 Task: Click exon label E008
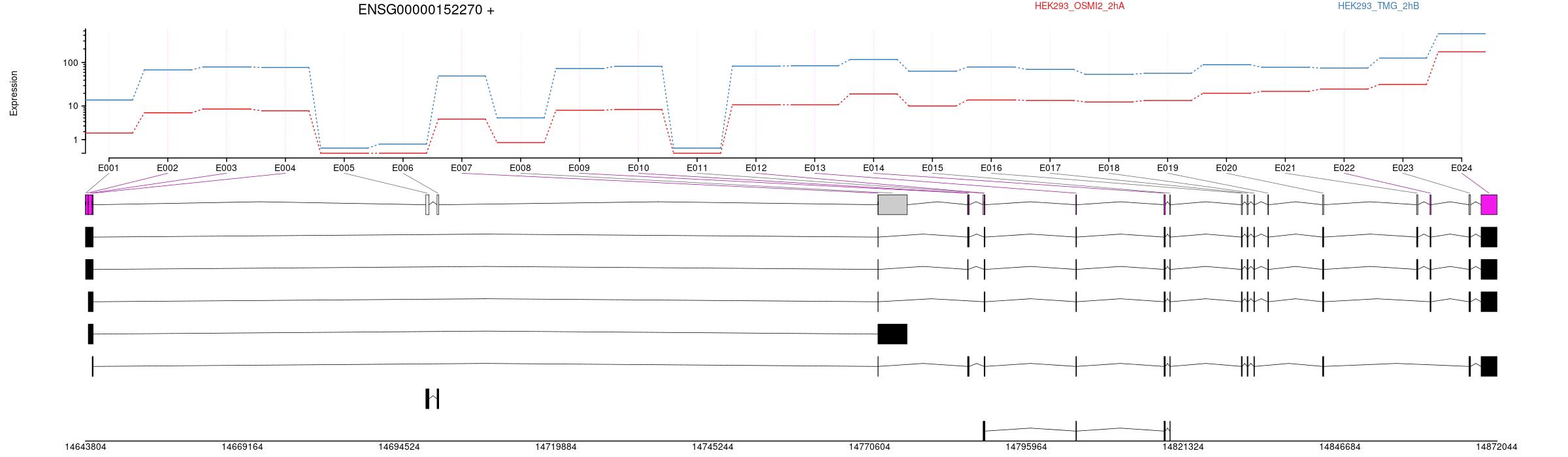pyautogui.click(x=520, y=168)
